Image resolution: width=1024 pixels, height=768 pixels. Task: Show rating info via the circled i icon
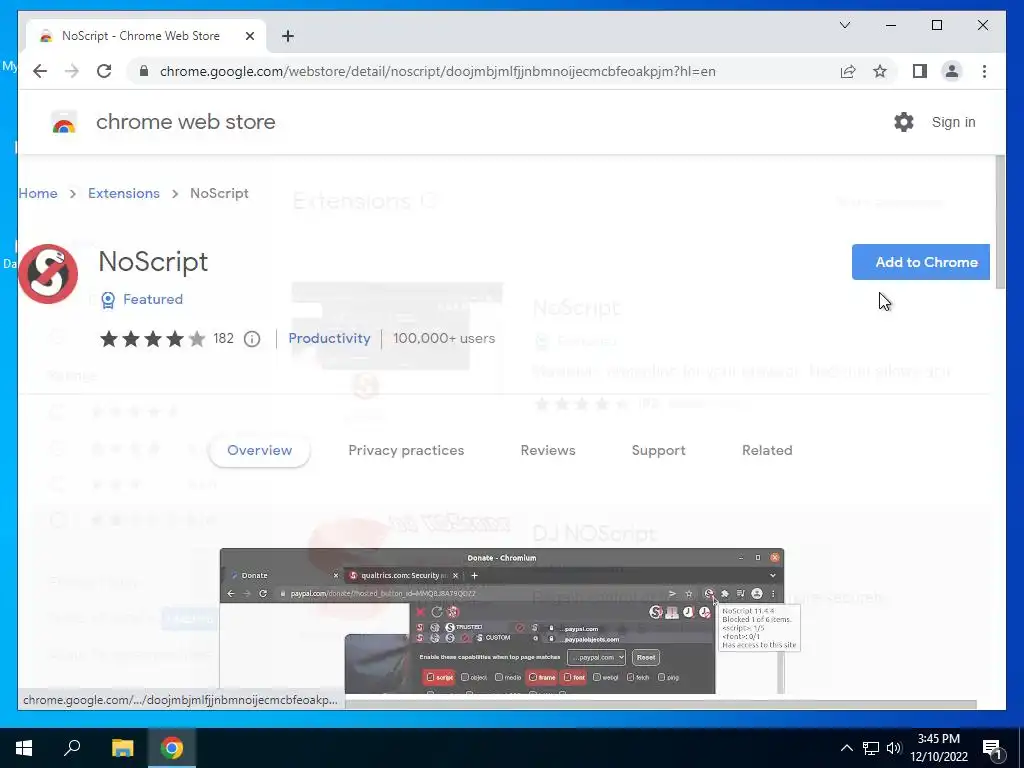252,339
